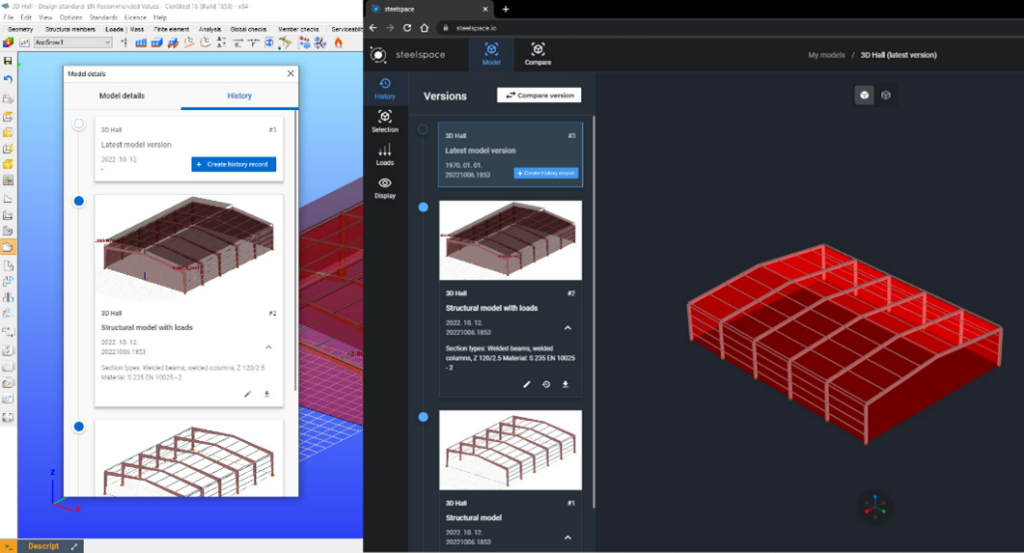Select the radio circle for Latest model version in steelspace
The image size is (1024, 553).
(423, 129)
